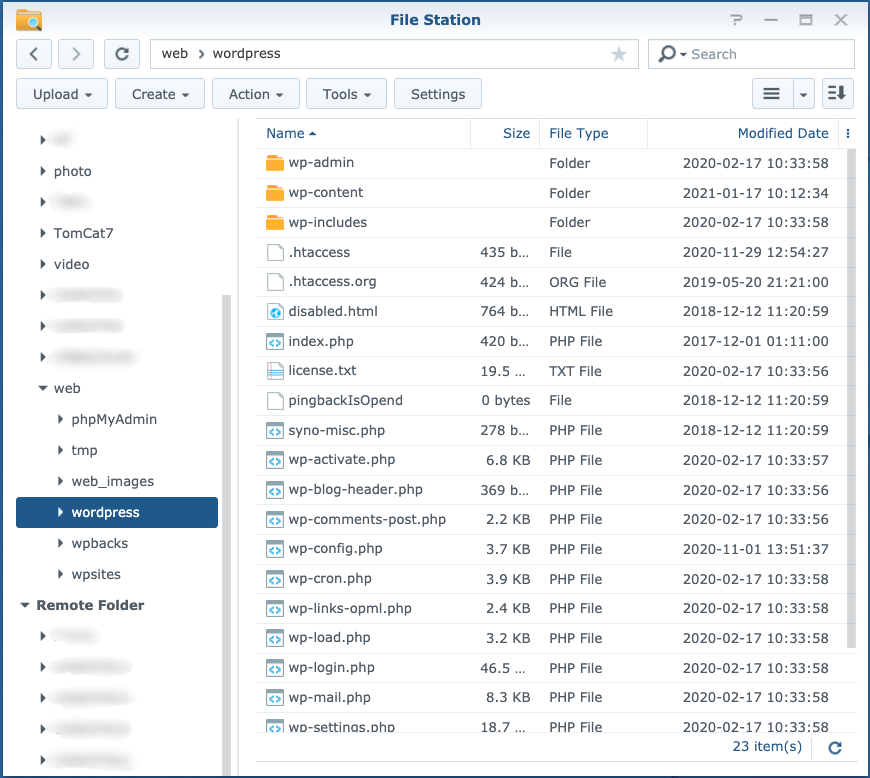Focus the Search input field
The width and height of the screenshot is (870, 778).
771,54
